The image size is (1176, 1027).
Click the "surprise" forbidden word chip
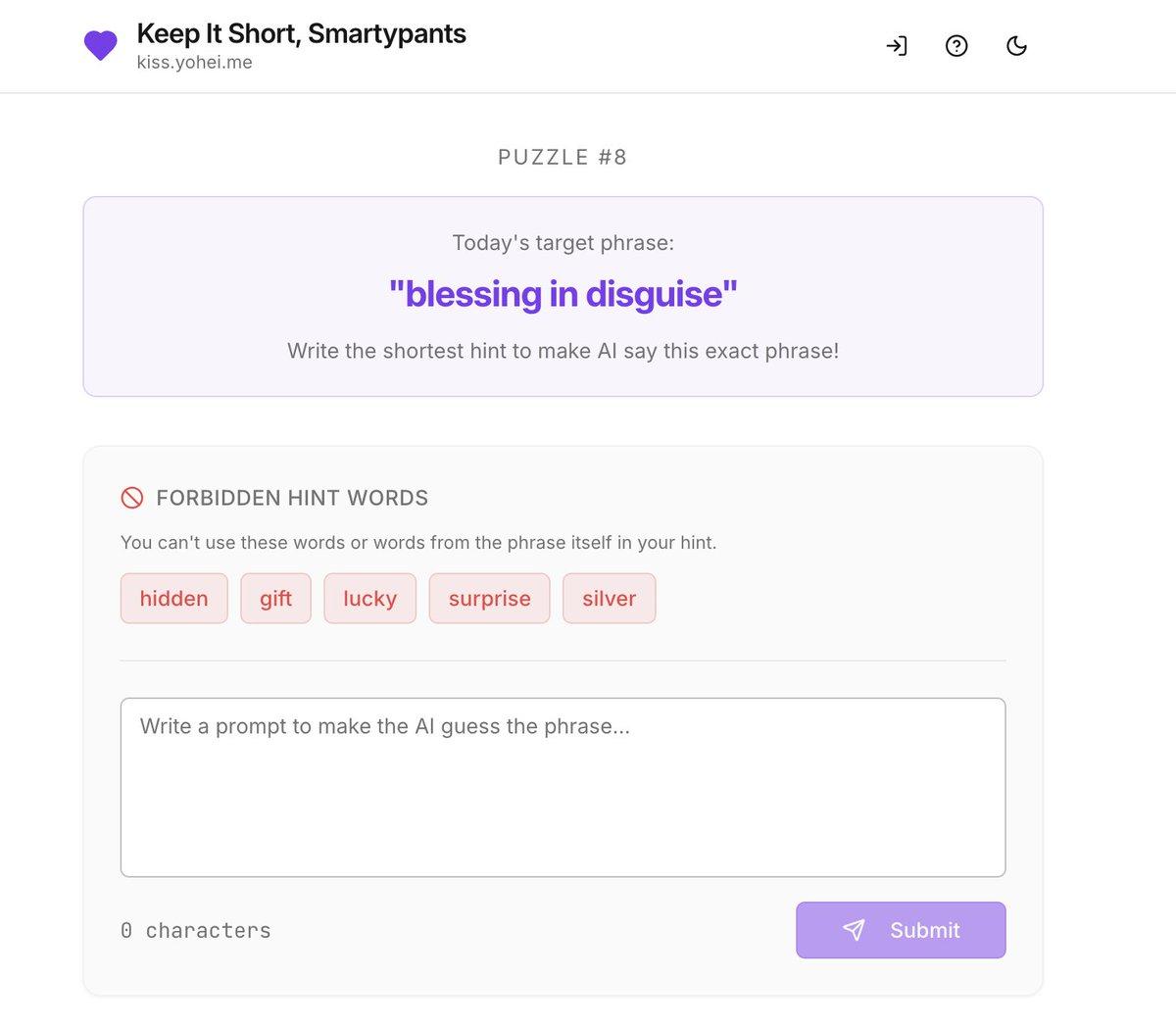[489, 599]
